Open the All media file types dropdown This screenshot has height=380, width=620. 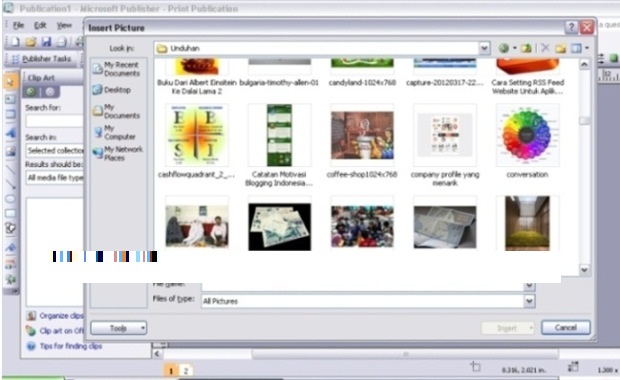click(55, 178)
